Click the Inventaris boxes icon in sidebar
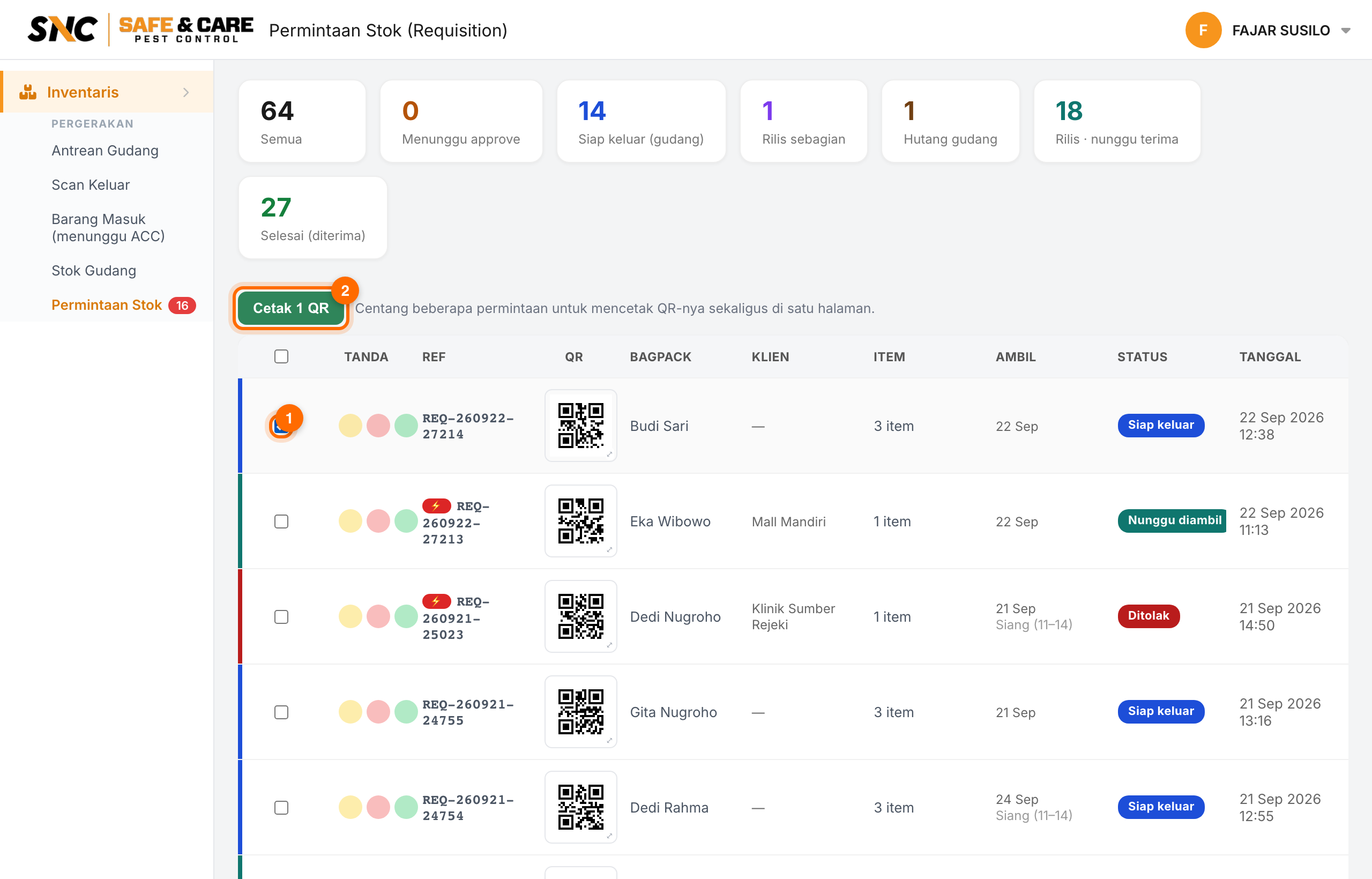Image resolution: width=1372 pixels, height=879 pixels. [x=27, y=92]
